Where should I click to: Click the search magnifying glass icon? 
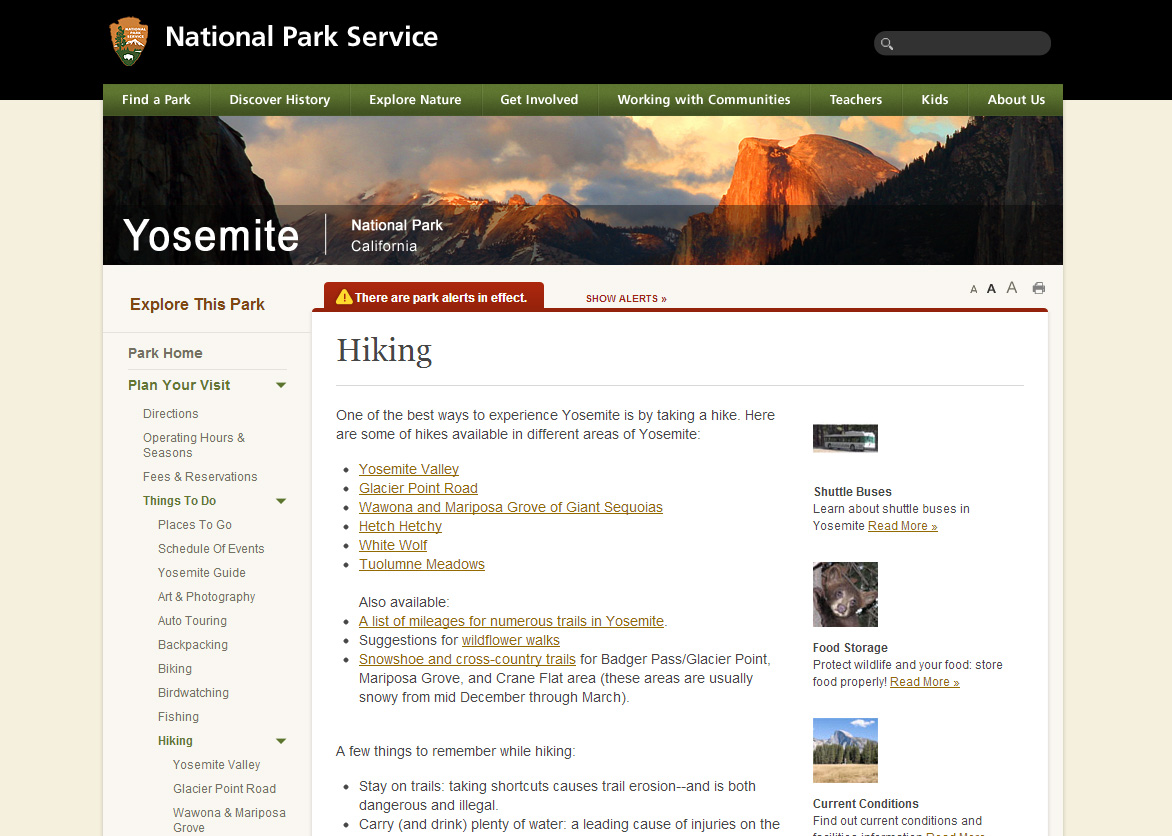[887, 44]
